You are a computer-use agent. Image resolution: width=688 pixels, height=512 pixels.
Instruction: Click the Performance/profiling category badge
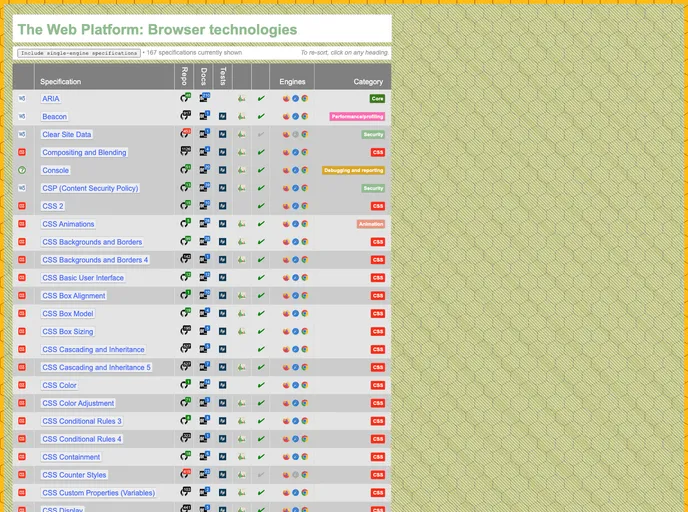pos(357,117)
